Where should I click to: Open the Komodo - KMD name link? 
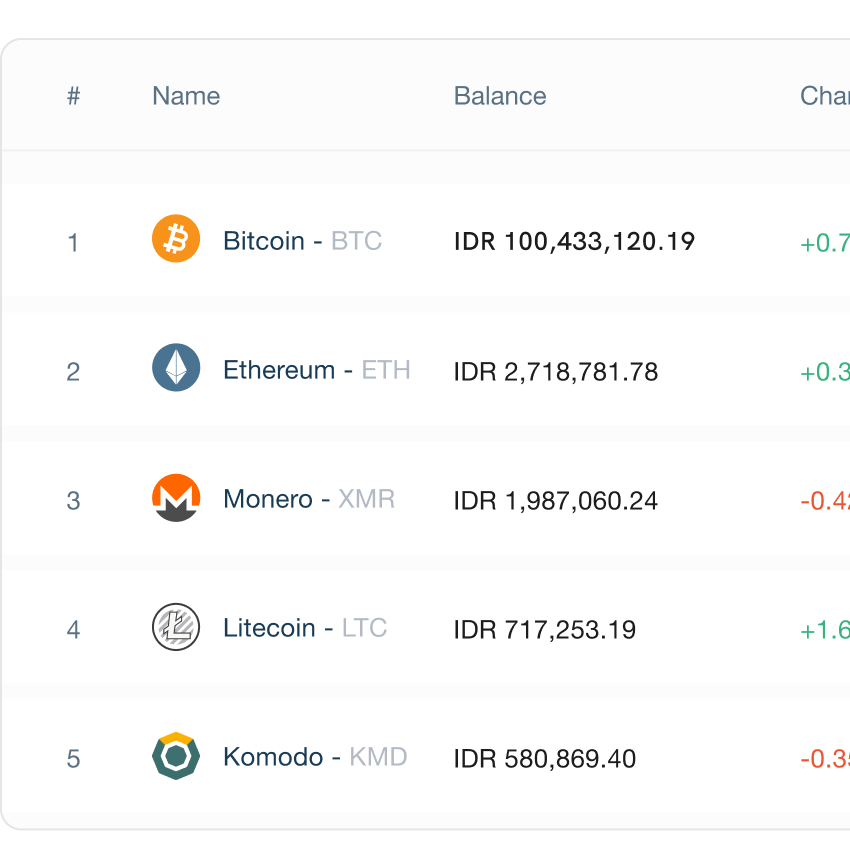click(315, 757)
